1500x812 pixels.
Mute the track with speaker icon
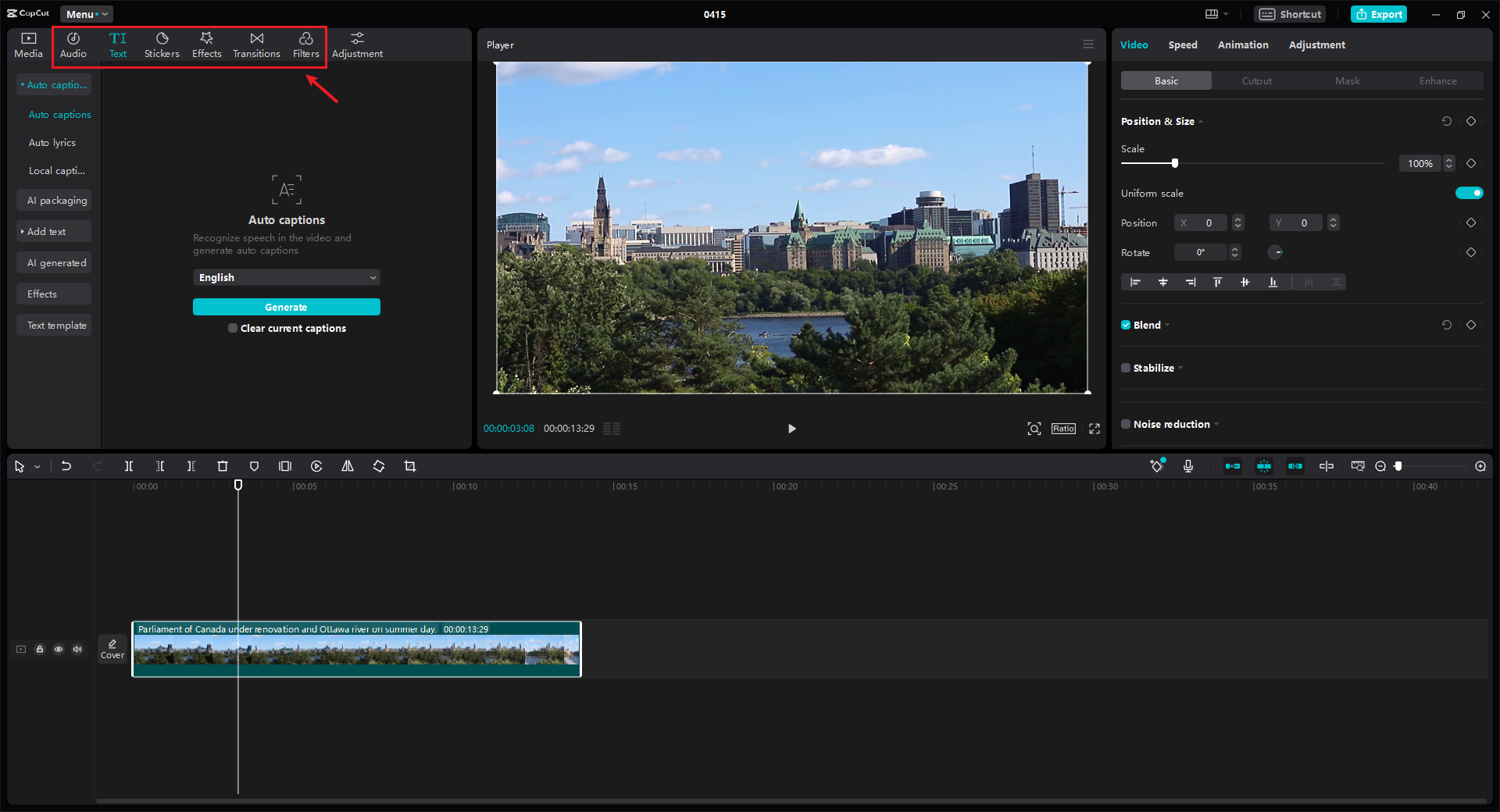(x=77, y=649)
